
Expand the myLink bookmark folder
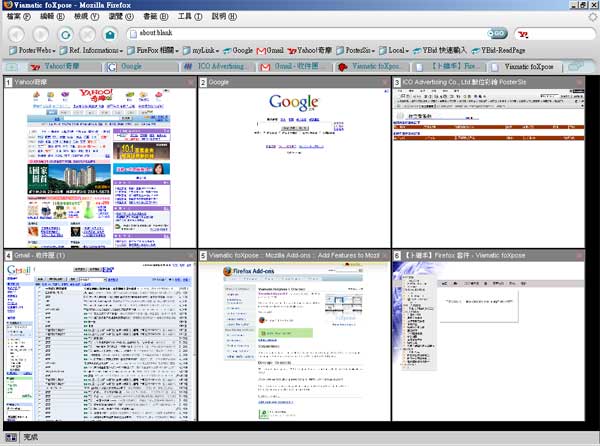click(x=201, y=50)
